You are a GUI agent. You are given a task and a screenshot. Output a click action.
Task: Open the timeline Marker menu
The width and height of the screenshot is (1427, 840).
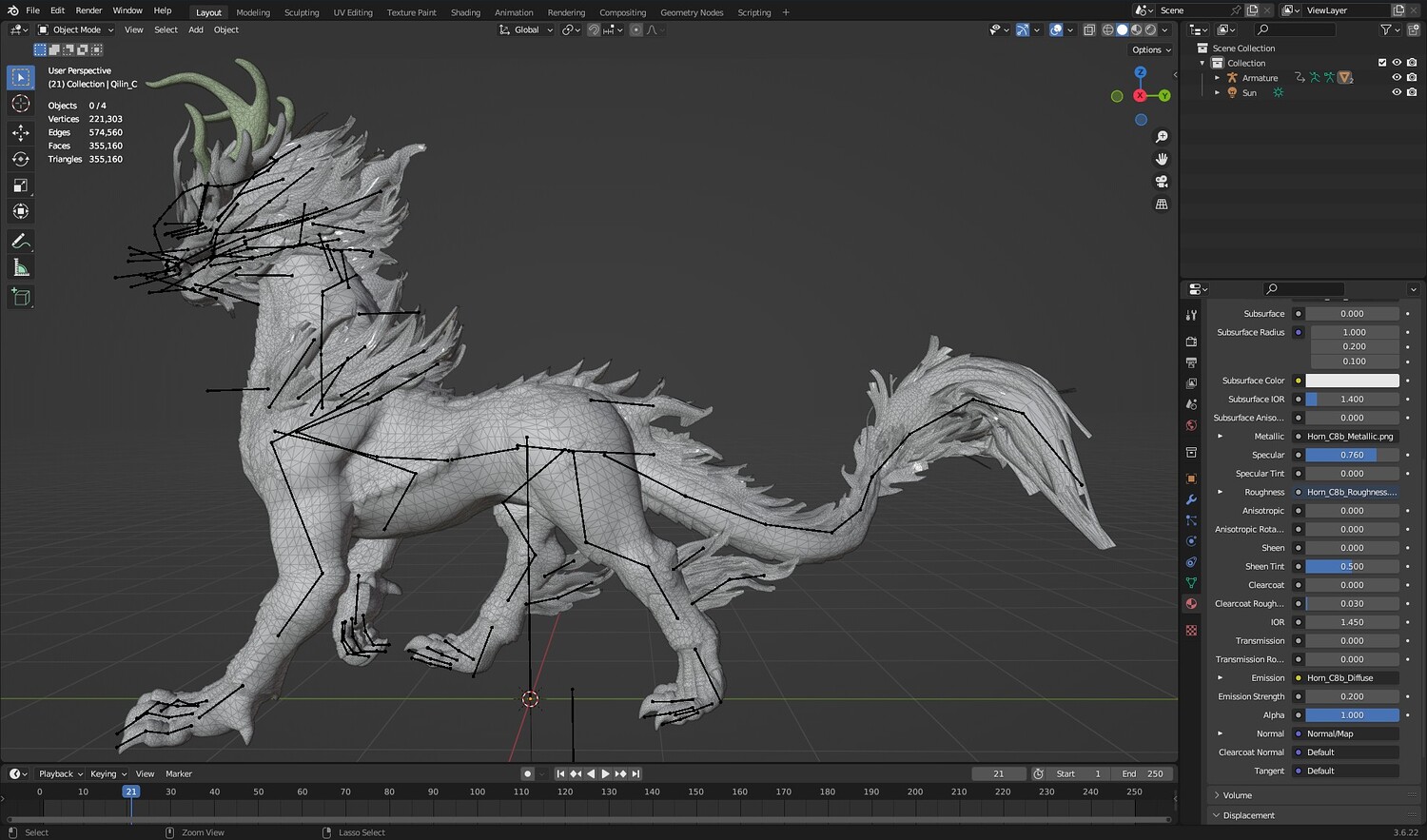pos(179,773)
